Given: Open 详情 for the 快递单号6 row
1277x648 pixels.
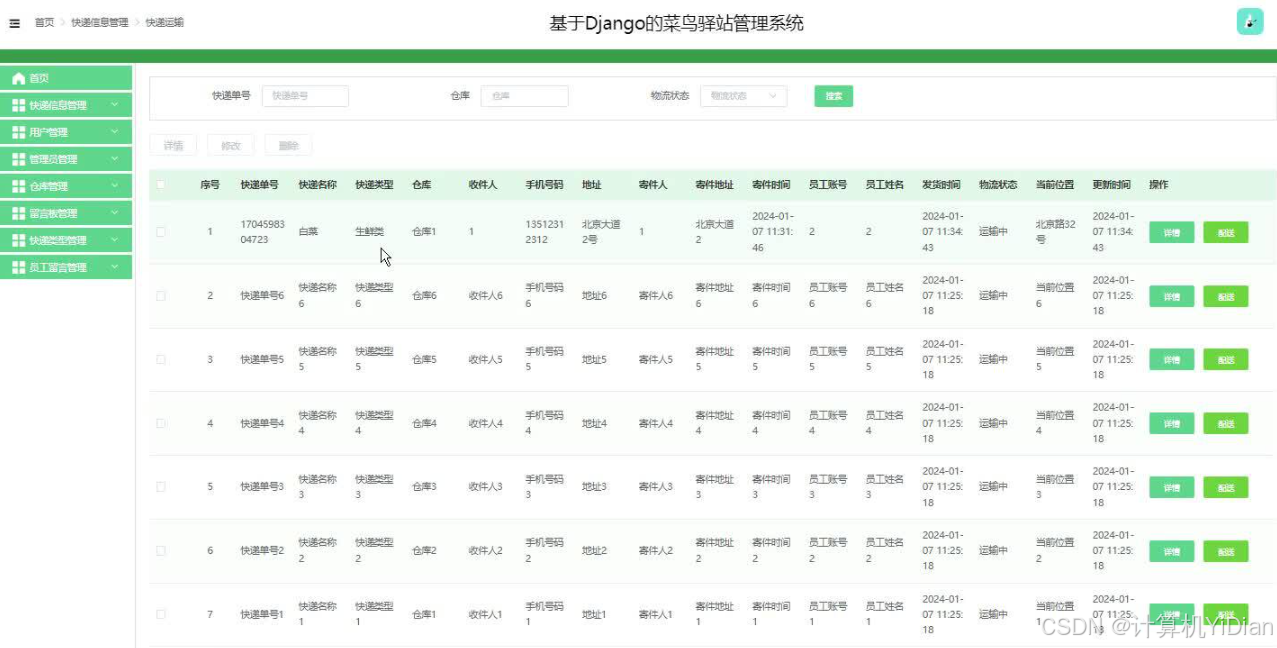Looking at the screenshot, I should (x=1172, y=296).
